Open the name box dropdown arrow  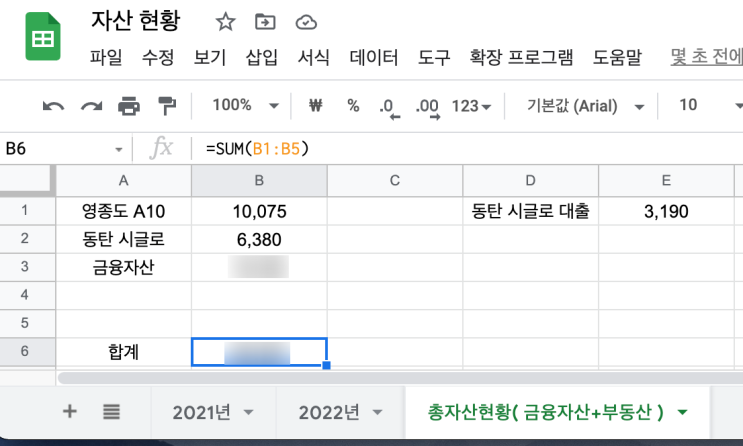[x=118, y=150]
